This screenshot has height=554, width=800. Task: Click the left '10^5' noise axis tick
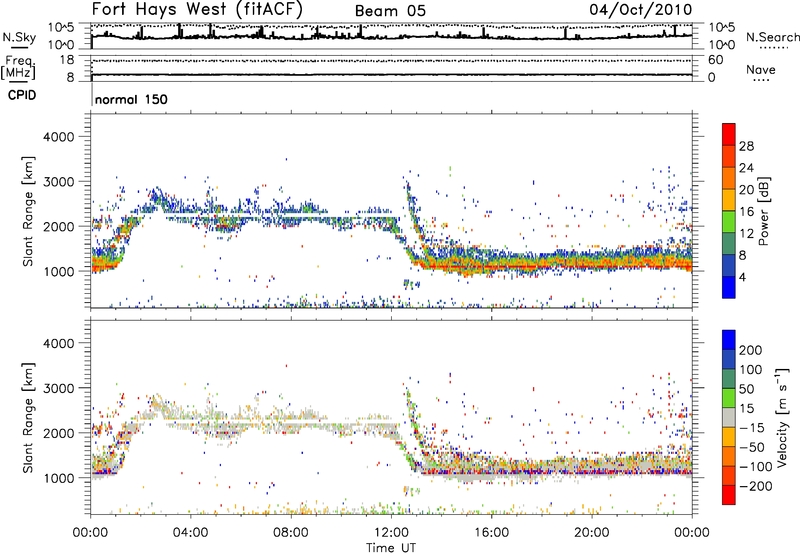pos(61,27)
